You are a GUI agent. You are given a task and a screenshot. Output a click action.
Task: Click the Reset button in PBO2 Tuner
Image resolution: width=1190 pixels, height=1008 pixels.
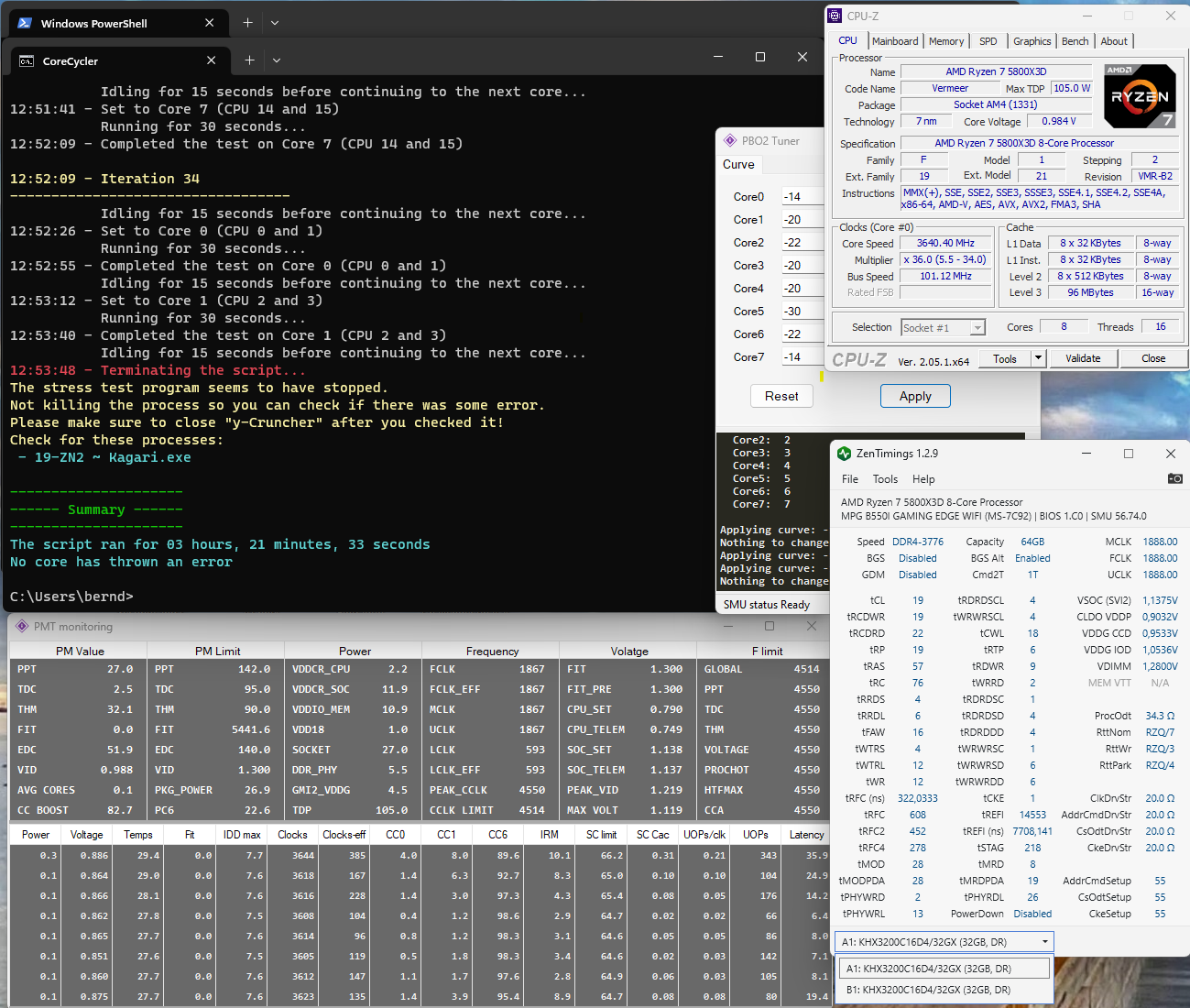[781, 396]
